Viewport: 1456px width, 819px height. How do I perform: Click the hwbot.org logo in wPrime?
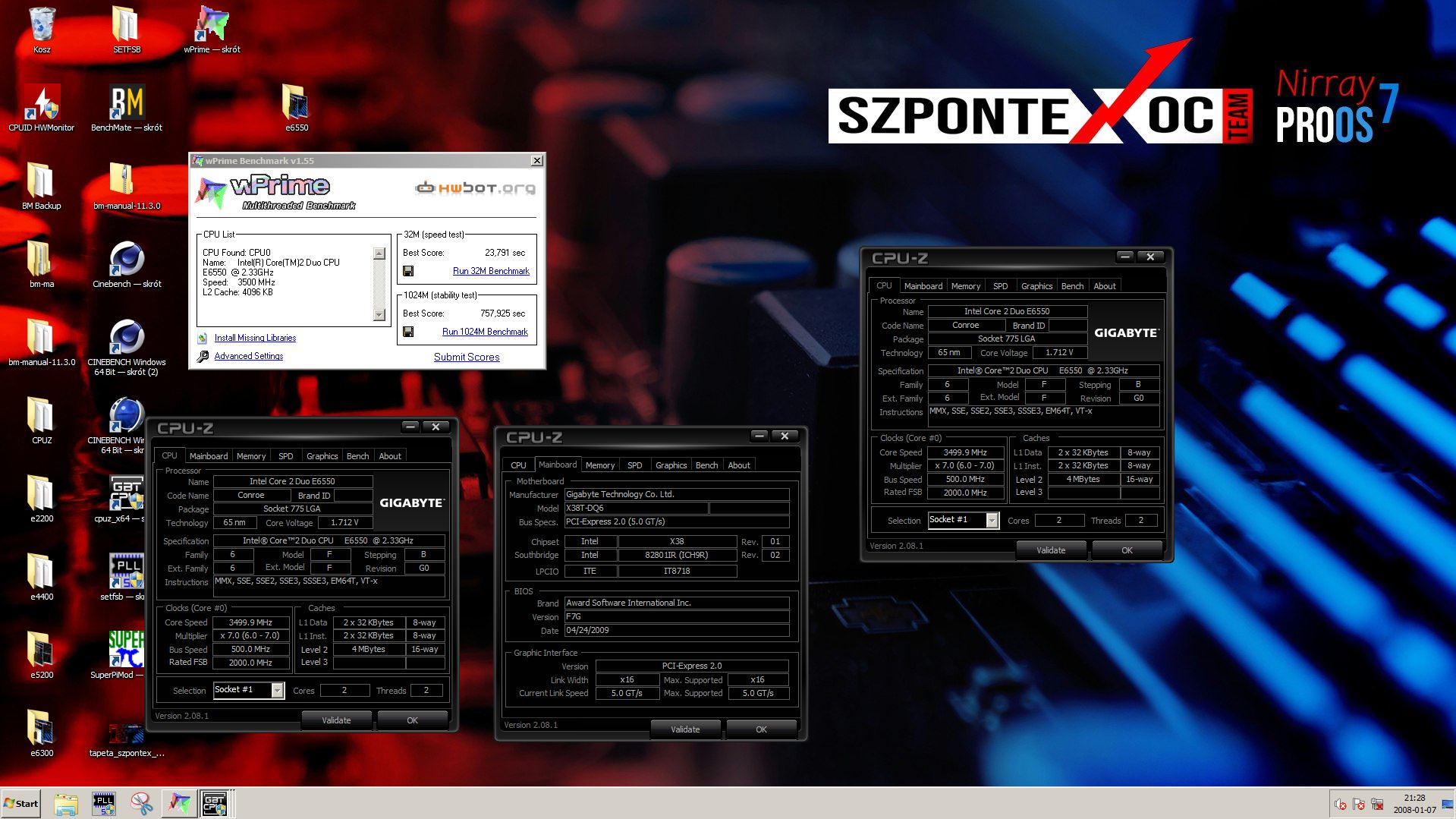(476, 187)
